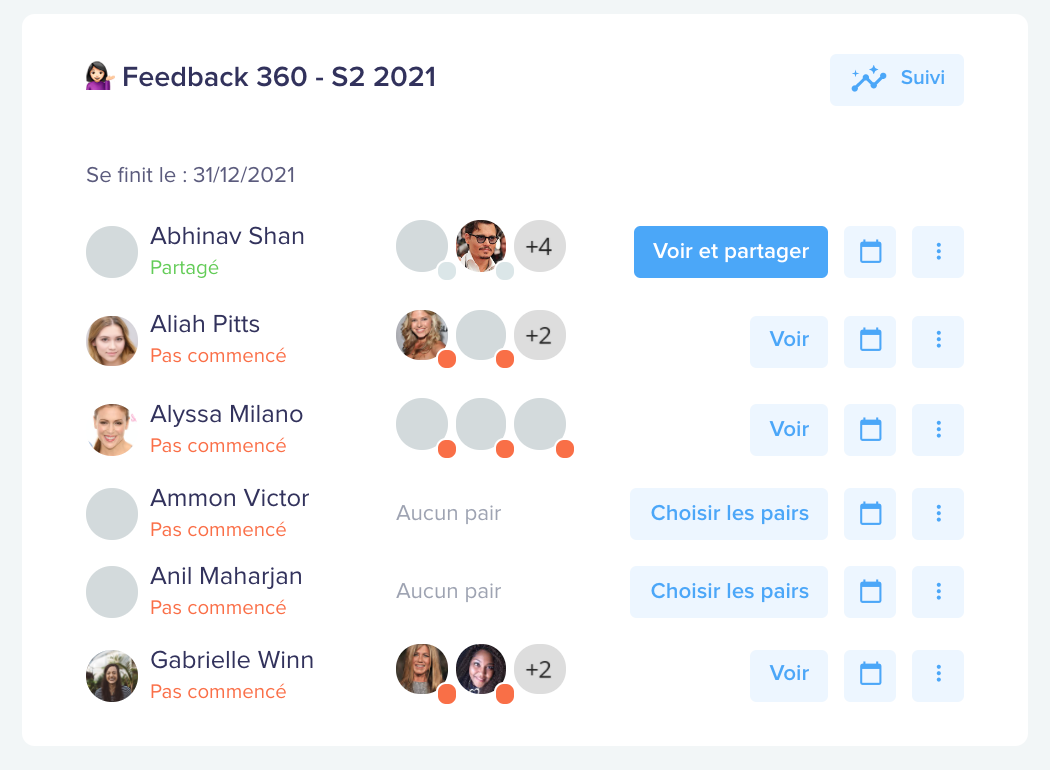Viewport: 1050px width, 770px height.
Task: Choisir les pairs for Anil Maharjan
Action: 729,592
